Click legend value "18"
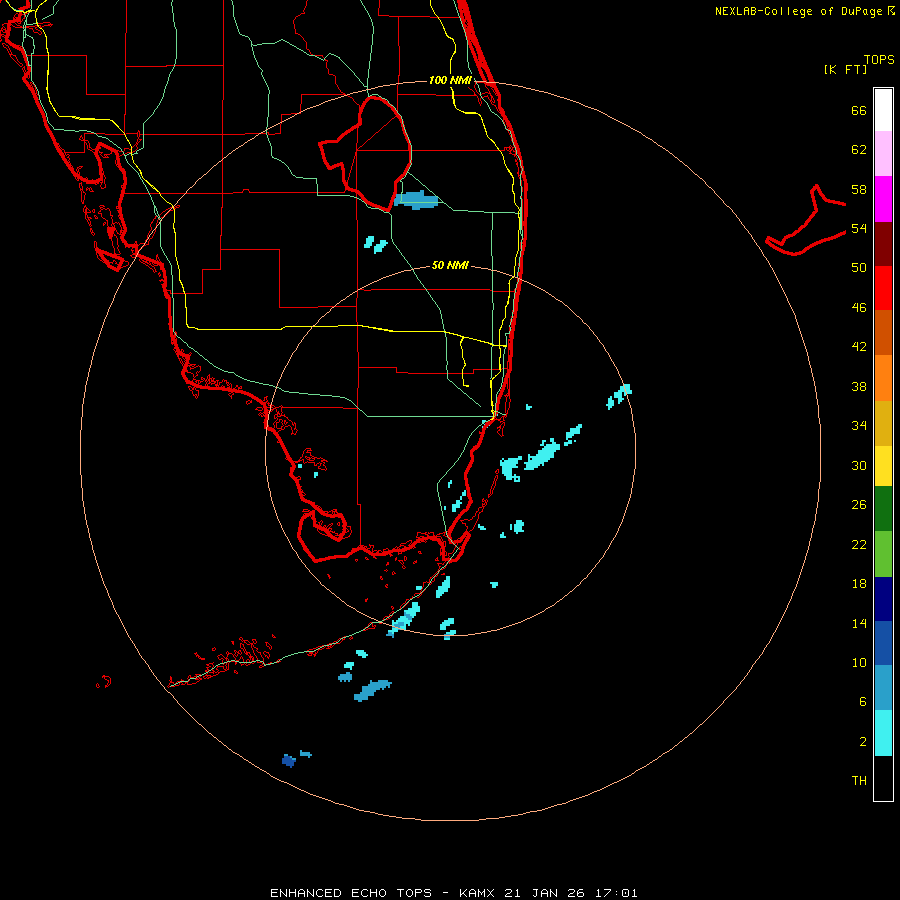This screenshot has height=900, width=900. pyautogui.click(x=859, y=584)
